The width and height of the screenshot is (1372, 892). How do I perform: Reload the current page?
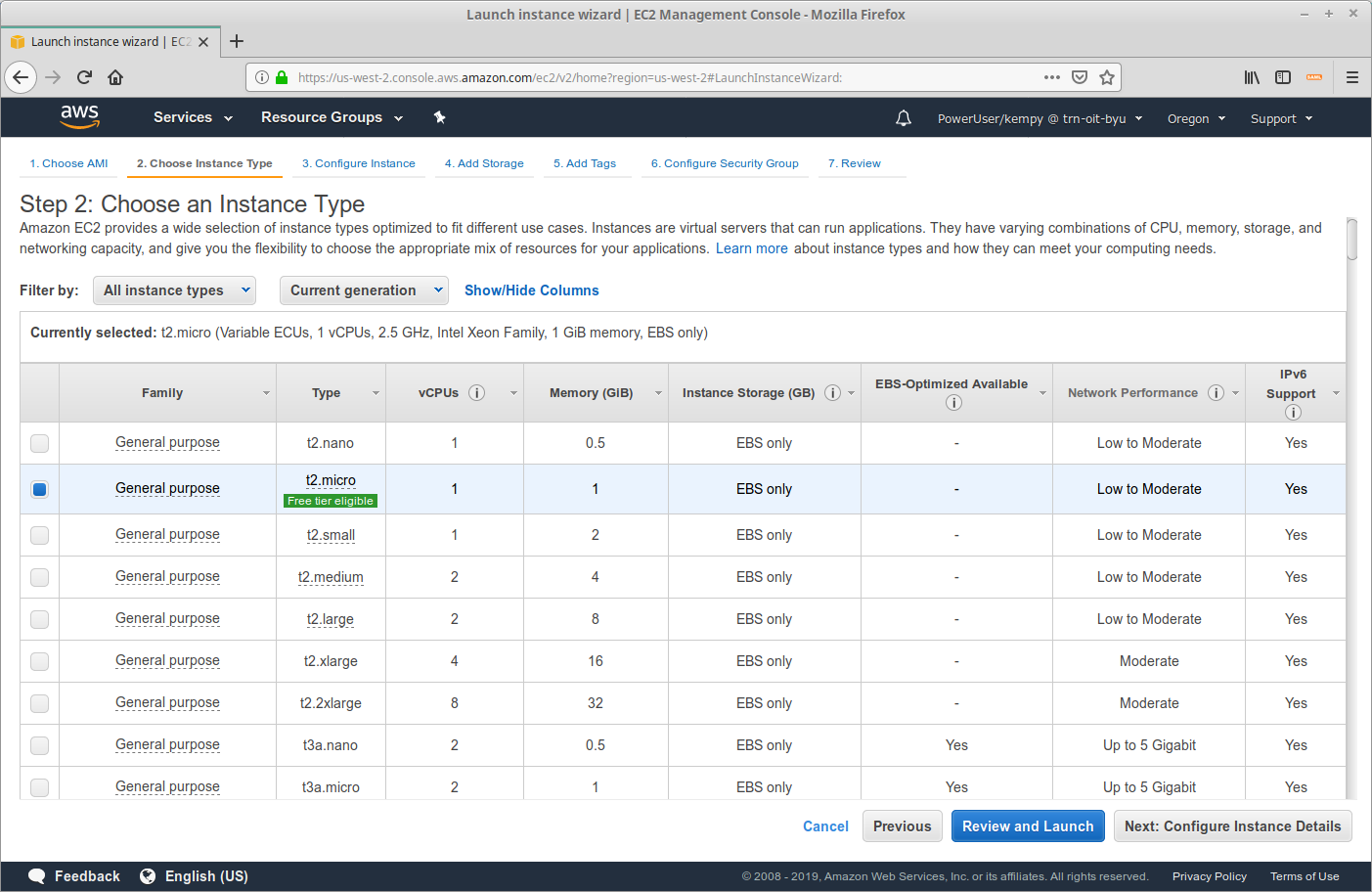coord(84,77)
